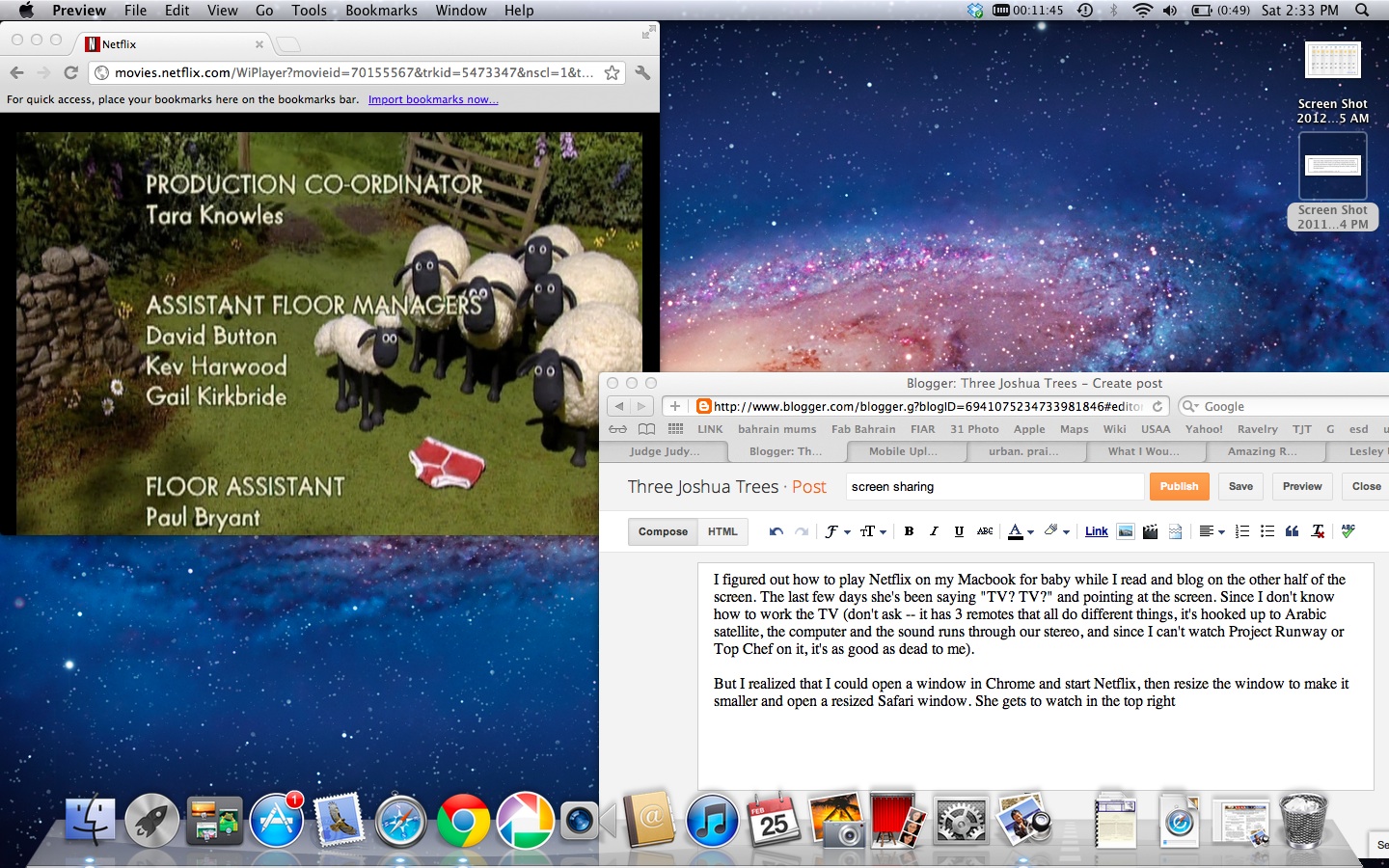Image resolution: width=1389 pixels, height=868 pixels.
Task: Open Ravelry bookmark in Safari bar
Action: coord(1257,429)
